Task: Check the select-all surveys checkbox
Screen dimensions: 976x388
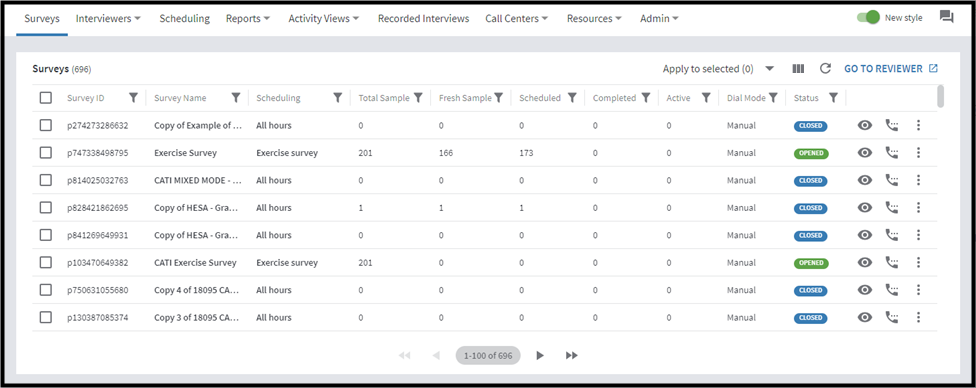Action: 45,98
